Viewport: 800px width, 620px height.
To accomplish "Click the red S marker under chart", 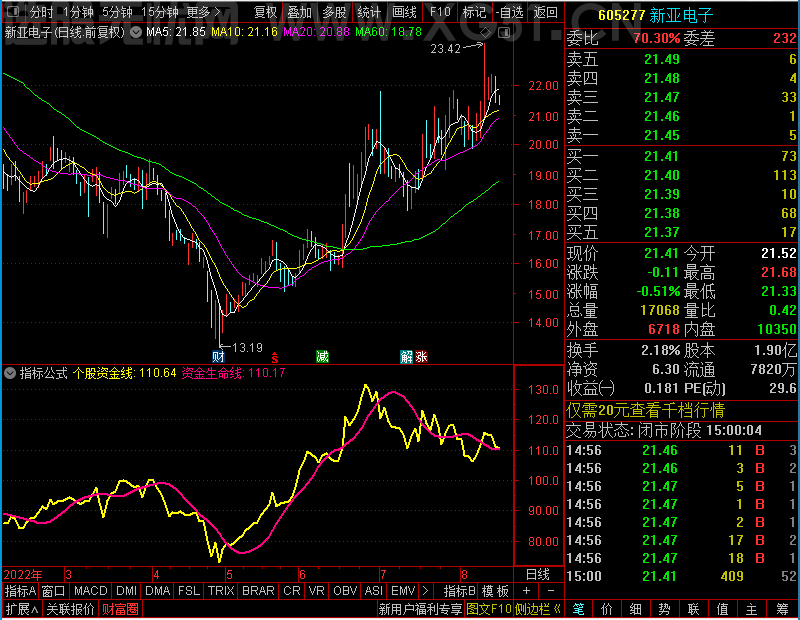I will tap(275, 358).
